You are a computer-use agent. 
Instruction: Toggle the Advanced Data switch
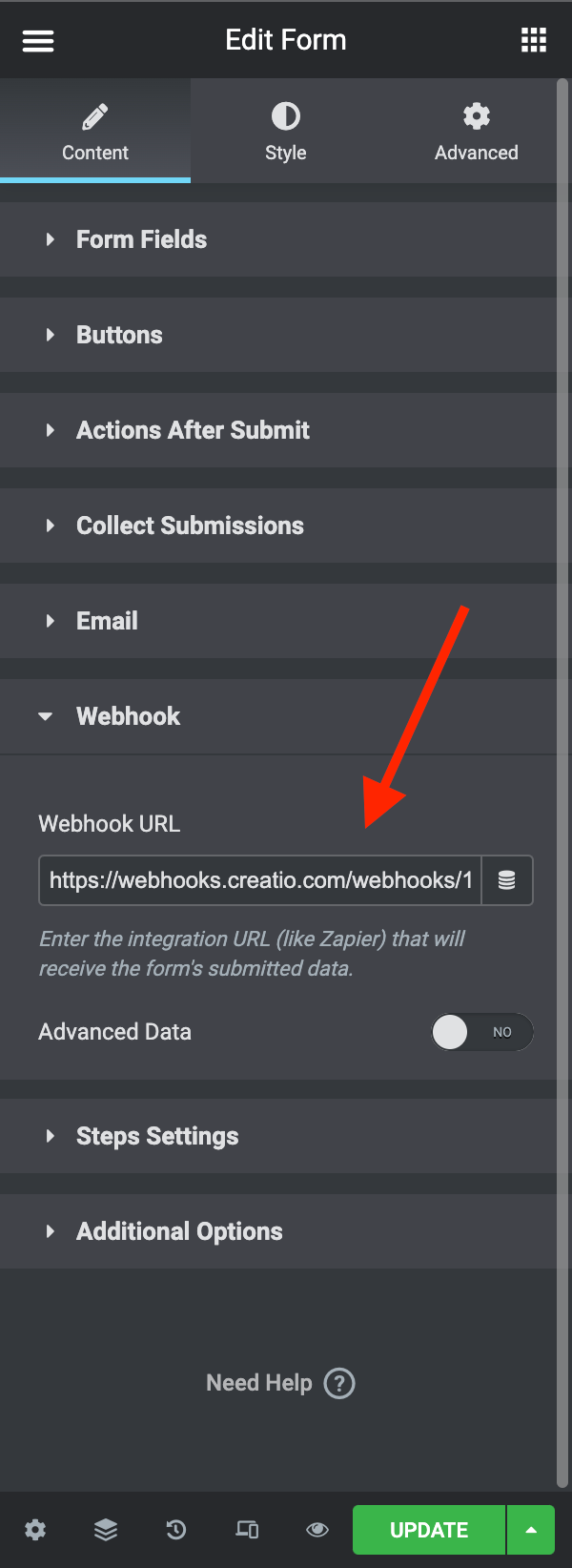pos(481,1032)
